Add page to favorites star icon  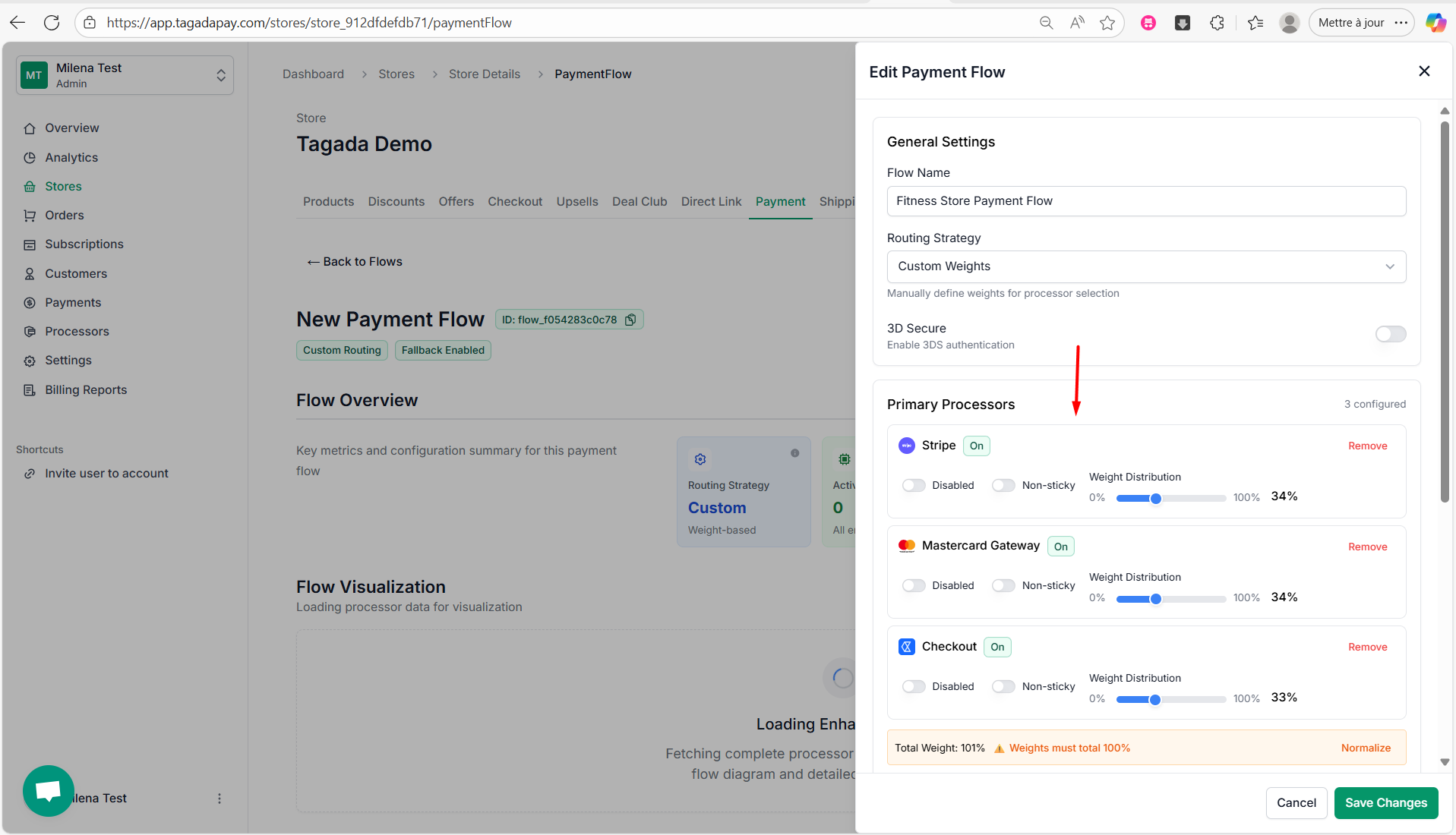pyautogui.click(x=1107, y=23)
